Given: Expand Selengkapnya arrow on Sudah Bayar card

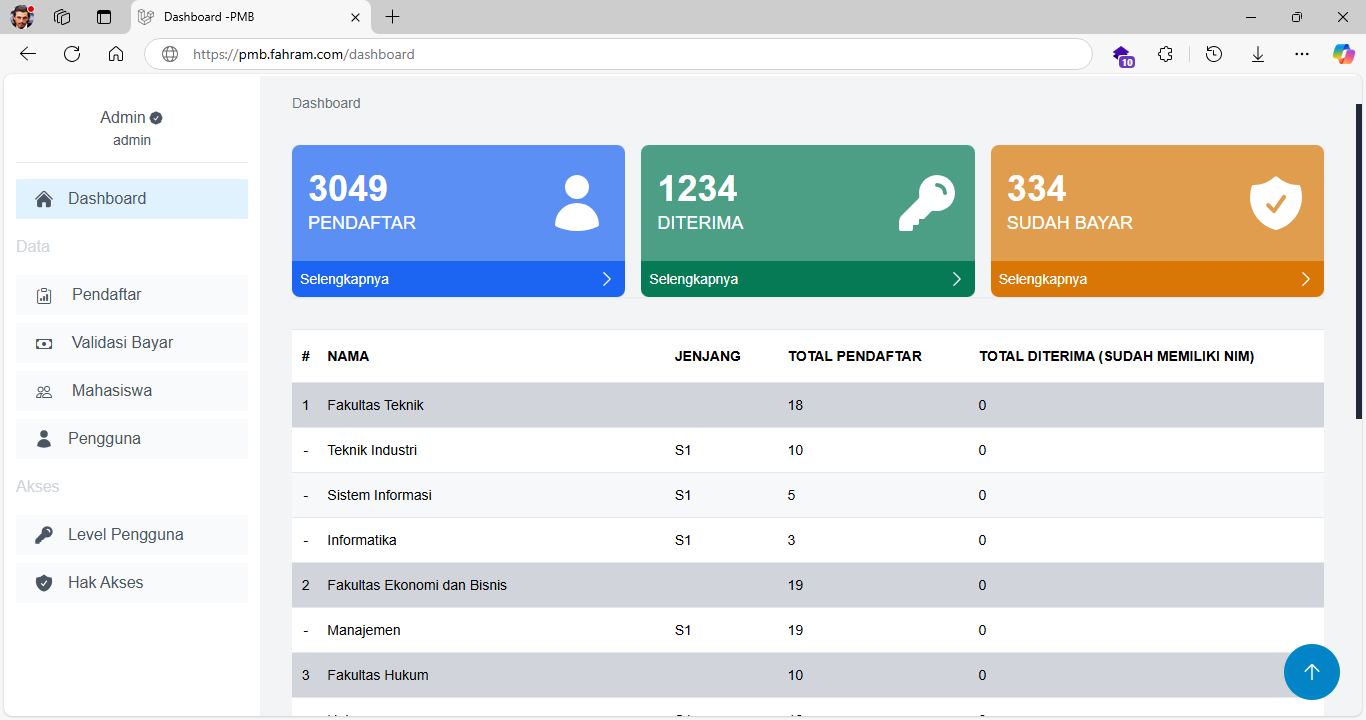Looking at the screenshot, I should click(x=1305, y=279).
